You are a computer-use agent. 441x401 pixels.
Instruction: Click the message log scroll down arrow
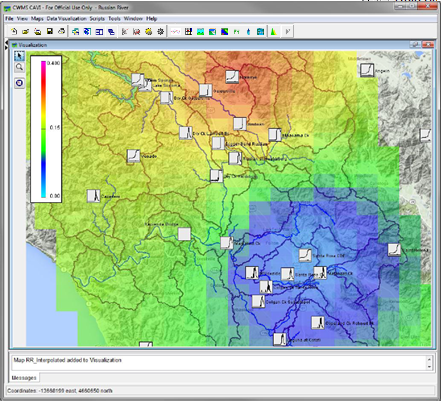pos(429,366)
